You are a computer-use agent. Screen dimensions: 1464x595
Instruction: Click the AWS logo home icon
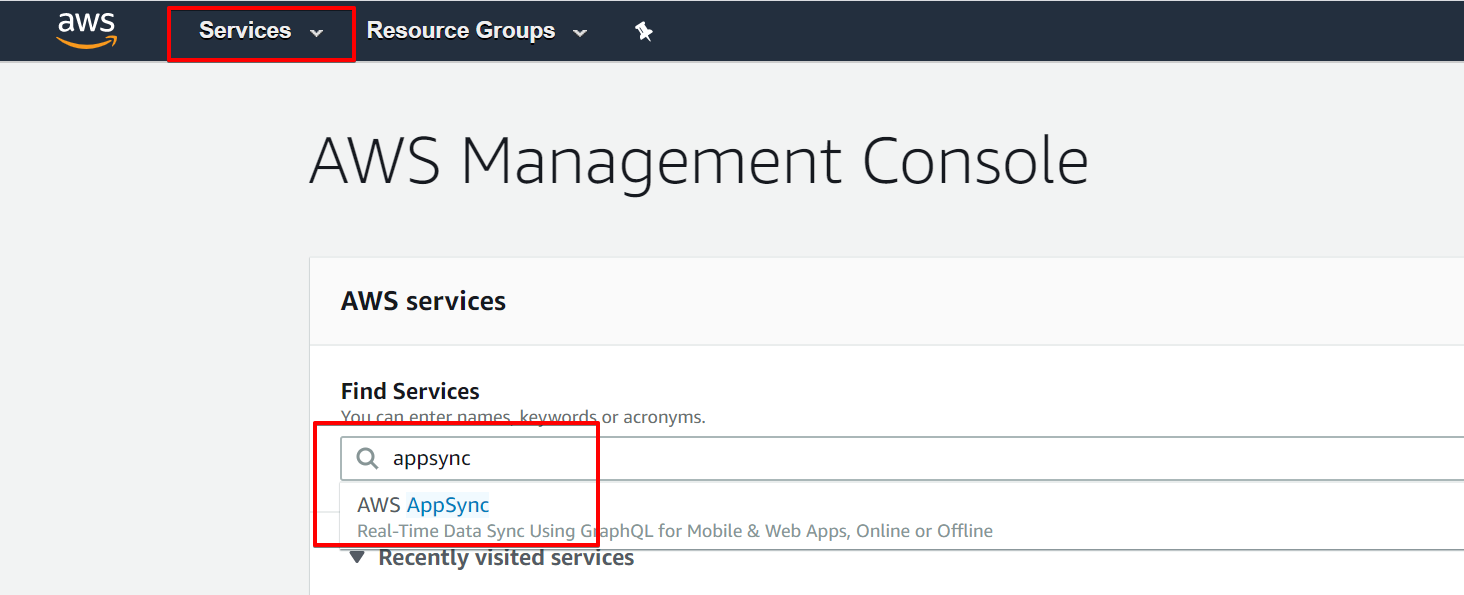[87, 30]
